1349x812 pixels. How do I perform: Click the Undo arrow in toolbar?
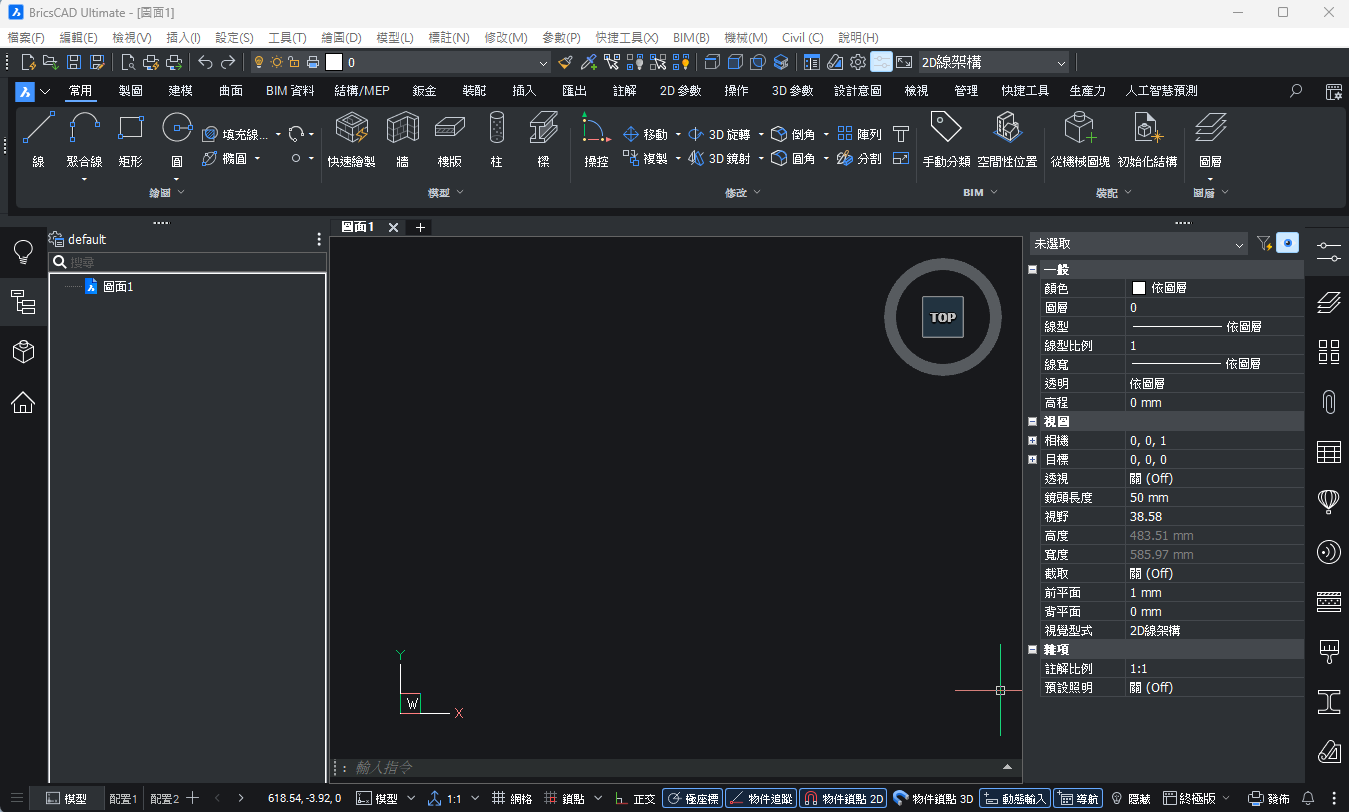[205, 62]
